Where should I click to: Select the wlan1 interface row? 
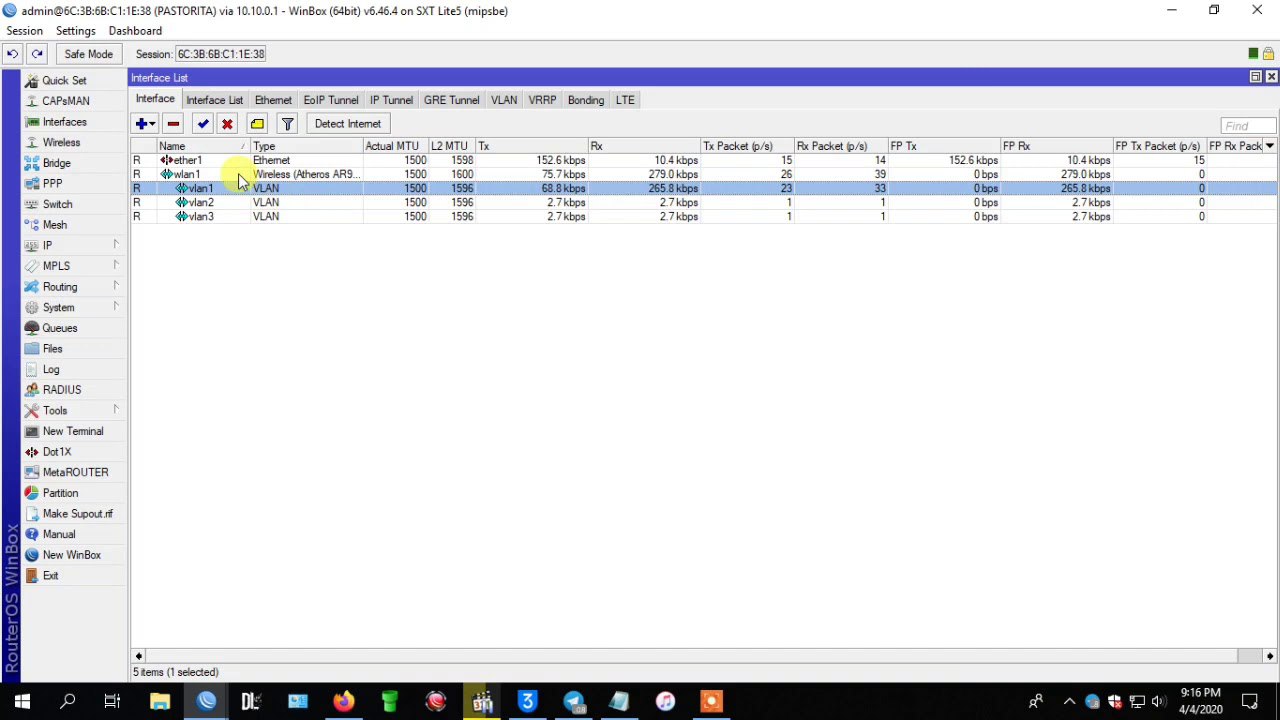(x=704, y=174)
